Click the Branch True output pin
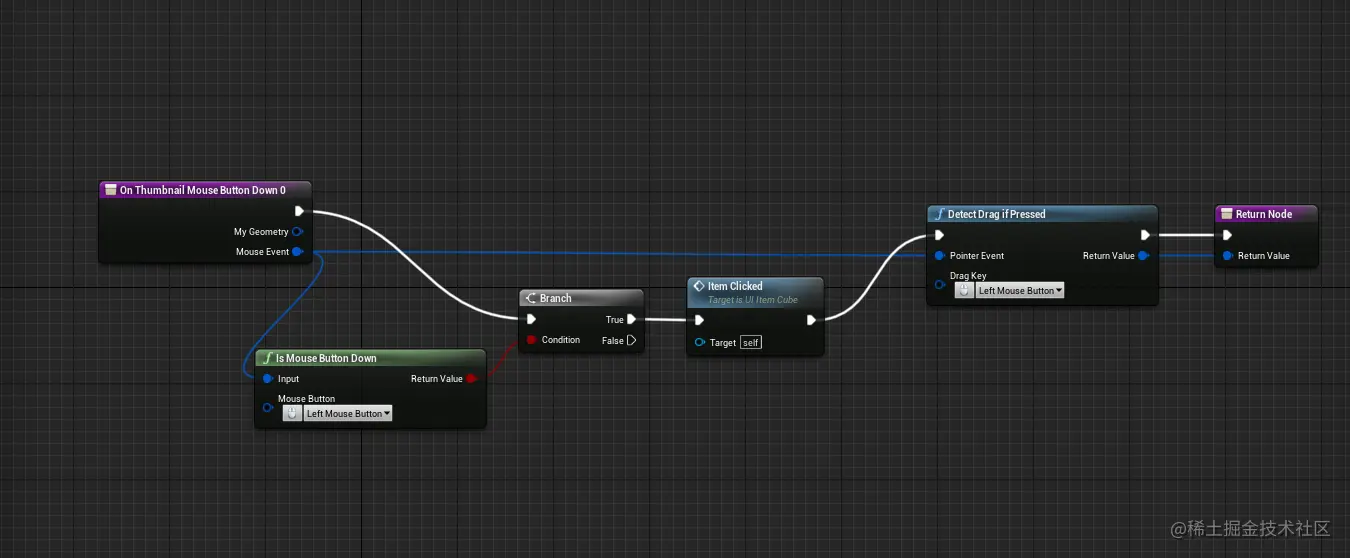 click(x=632, y=320)
